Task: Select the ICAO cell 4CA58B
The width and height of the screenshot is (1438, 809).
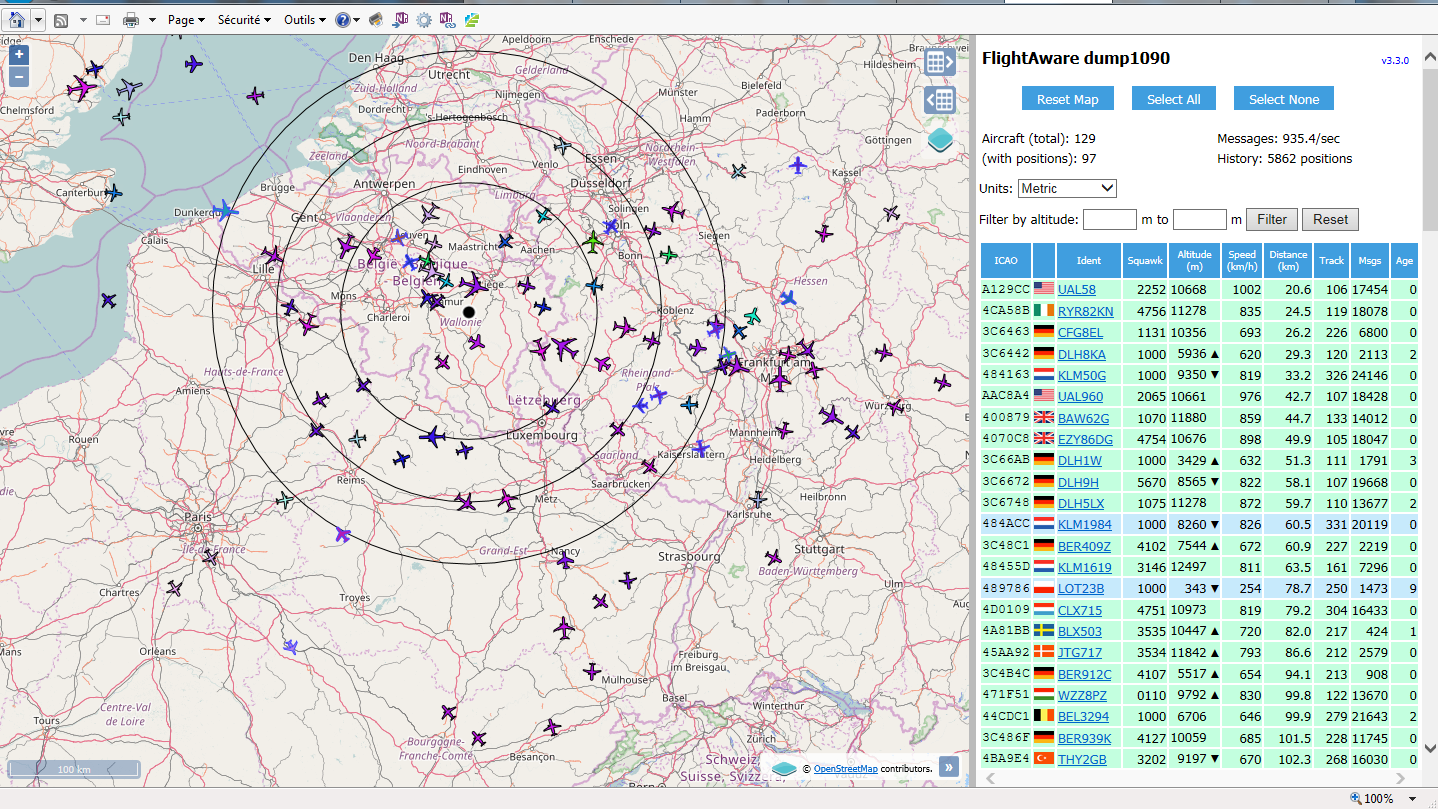Action: click(x=1006, y=311)
